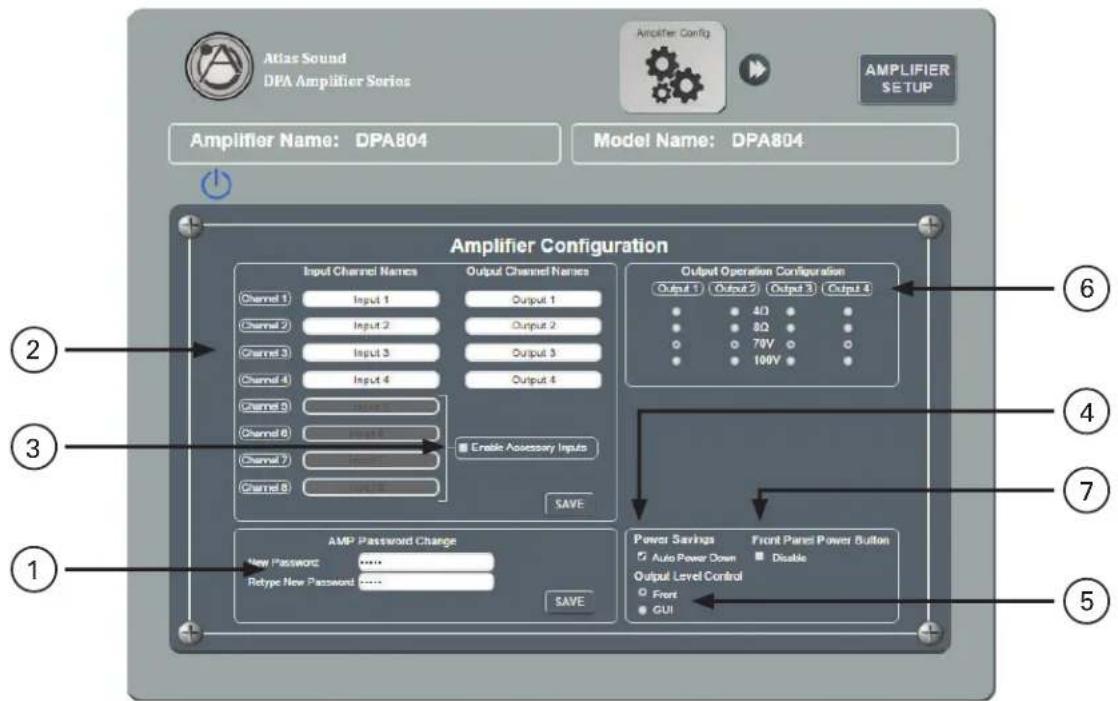Click the Output 2 configuration label
This screenshot has height=701, width=1118.
pos(734,289)
